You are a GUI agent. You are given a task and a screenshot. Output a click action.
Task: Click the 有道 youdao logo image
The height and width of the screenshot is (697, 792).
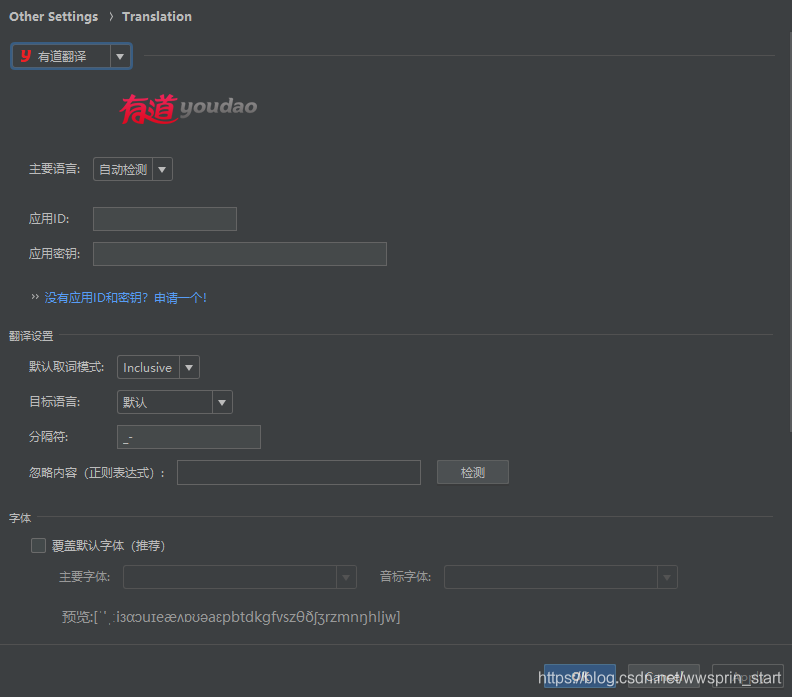(188, 108)
